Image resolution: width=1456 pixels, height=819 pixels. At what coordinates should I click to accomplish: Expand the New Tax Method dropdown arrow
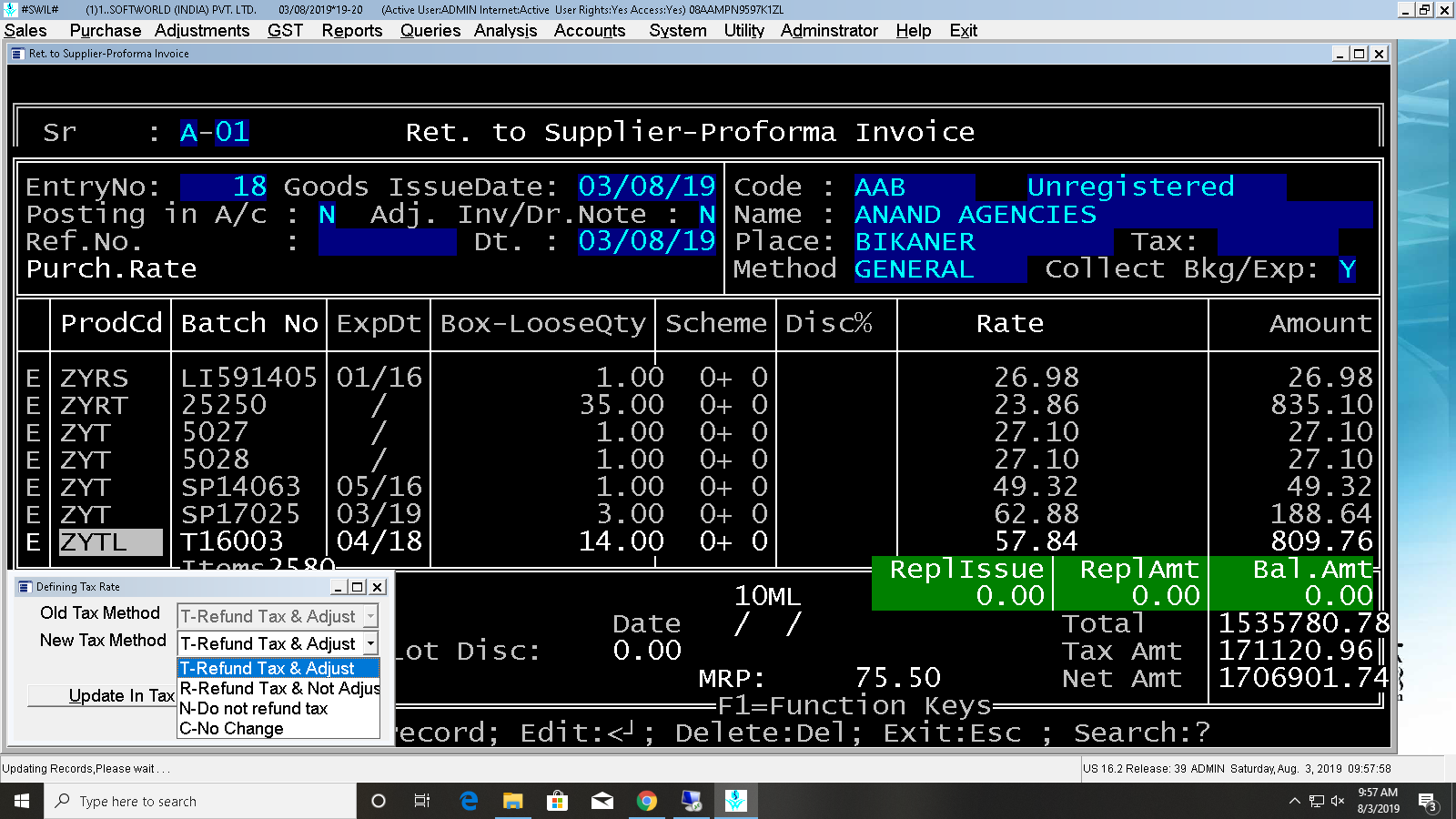pyautogui.click(x=370, y=643)
